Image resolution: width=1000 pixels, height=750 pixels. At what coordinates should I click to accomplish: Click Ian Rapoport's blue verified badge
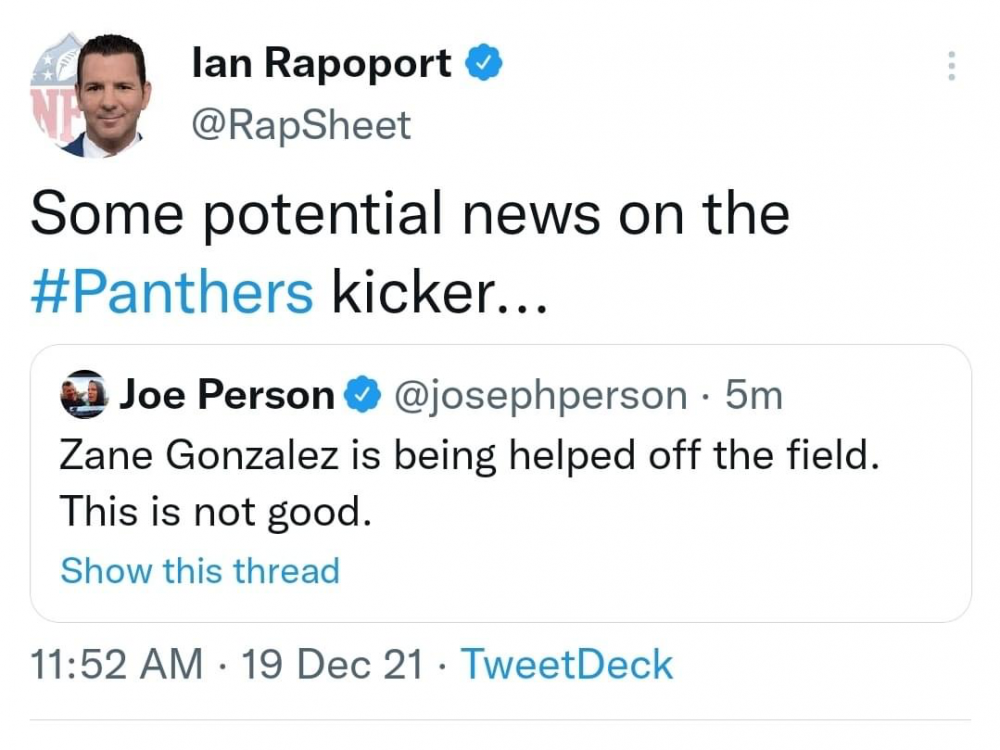tap(484, 65)
